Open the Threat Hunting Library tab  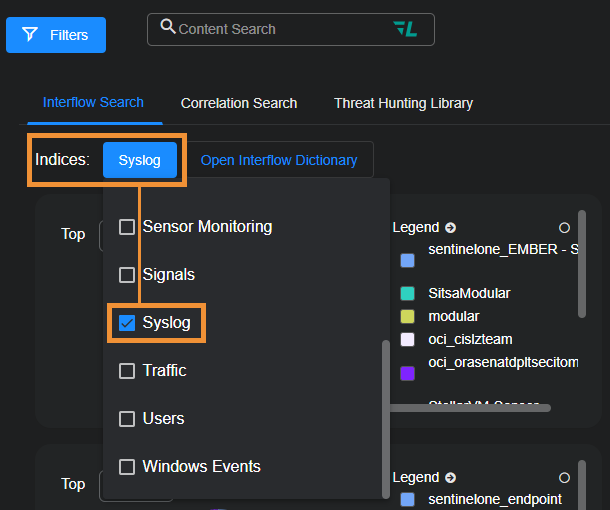403,103
